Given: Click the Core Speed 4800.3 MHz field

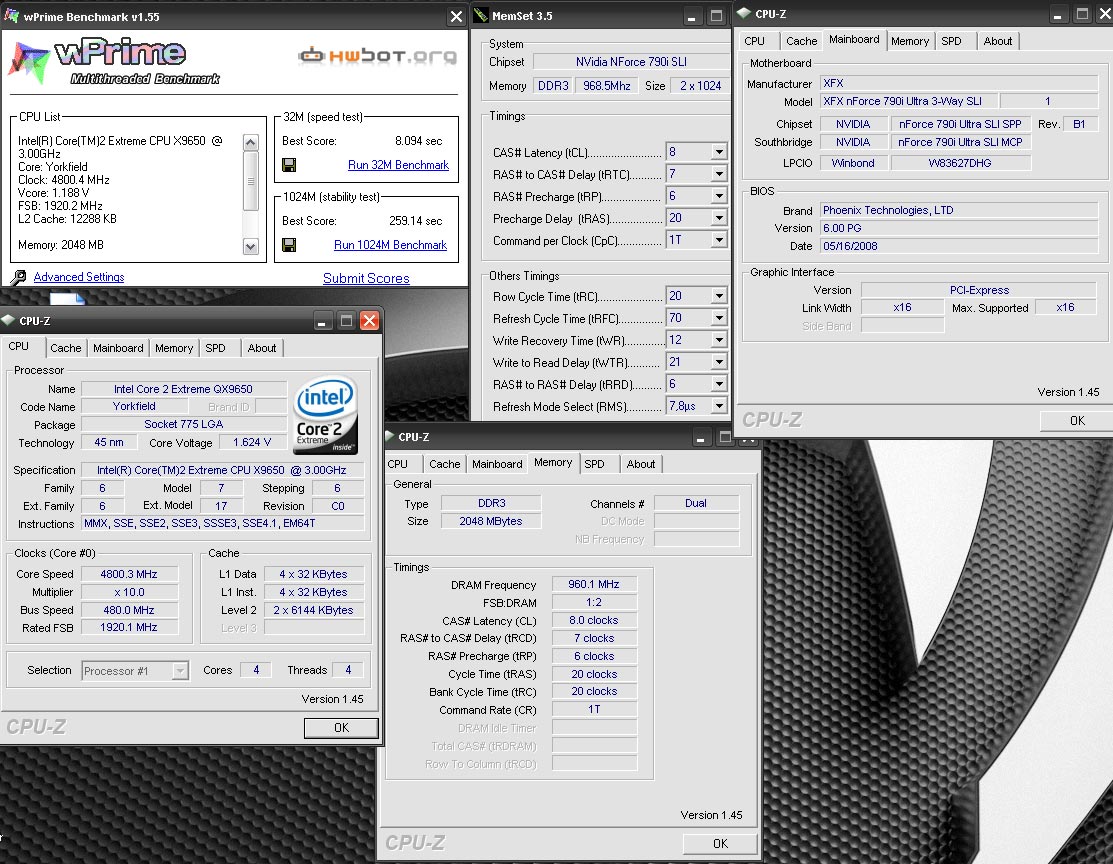Looking at the screenshot, I should [129, 574].
